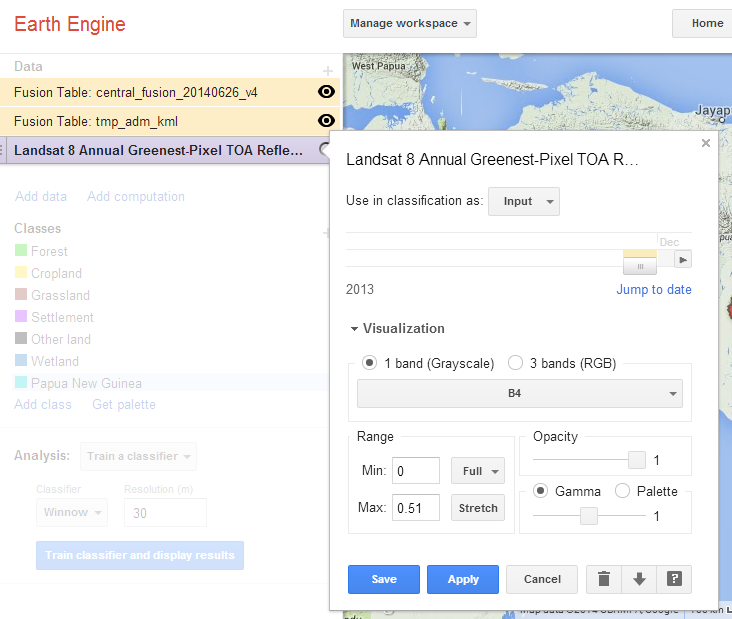Toggle visibility of central_fusion_20140626_v4 layer
This screenshot has width=732, height=619.
click(326, 92)
